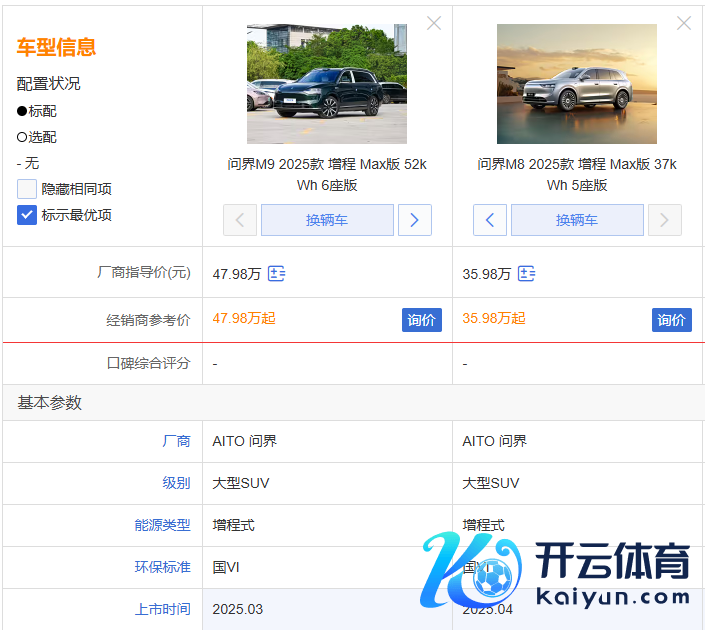Move the 问界M9 column right with arrow
The width and height of the screenshot is (705, 630).
pos(415,220)
